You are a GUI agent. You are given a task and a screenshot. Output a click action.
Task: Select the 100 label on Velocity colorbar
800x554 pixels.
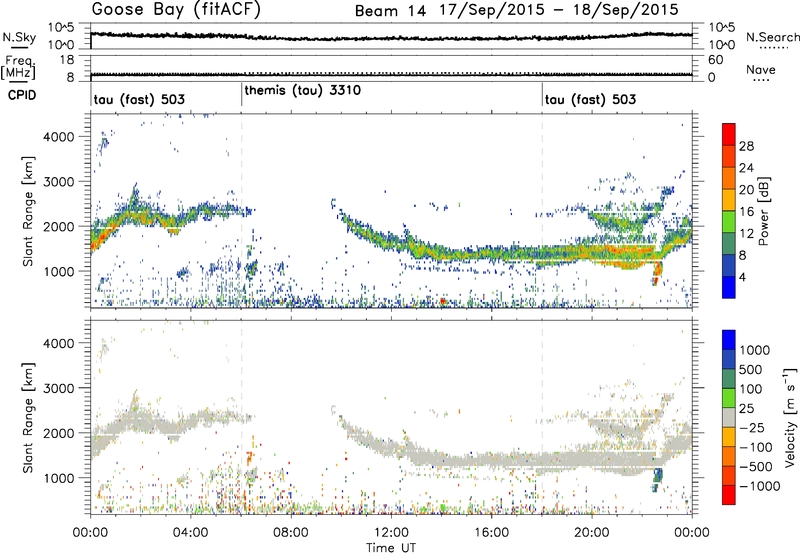751,389
